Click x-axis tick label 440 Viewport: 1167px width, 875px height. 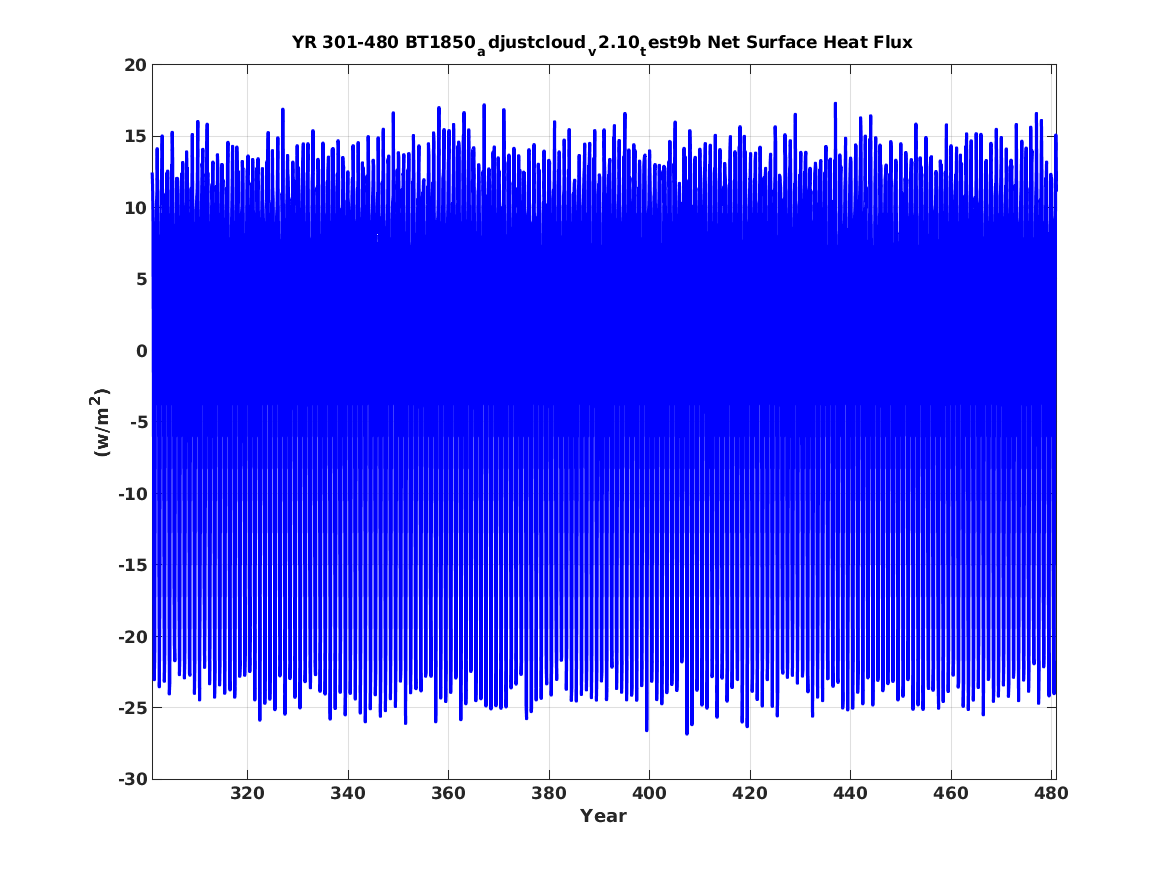pos(850,793)
